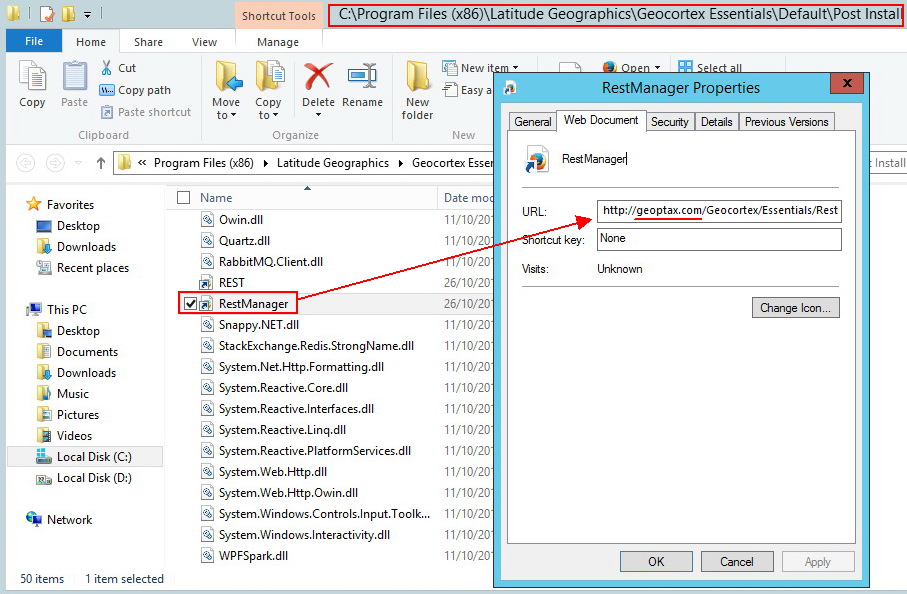The image size is (907, 594).
Task: Open Downloads under Favorites
Action: coord(86,247)
